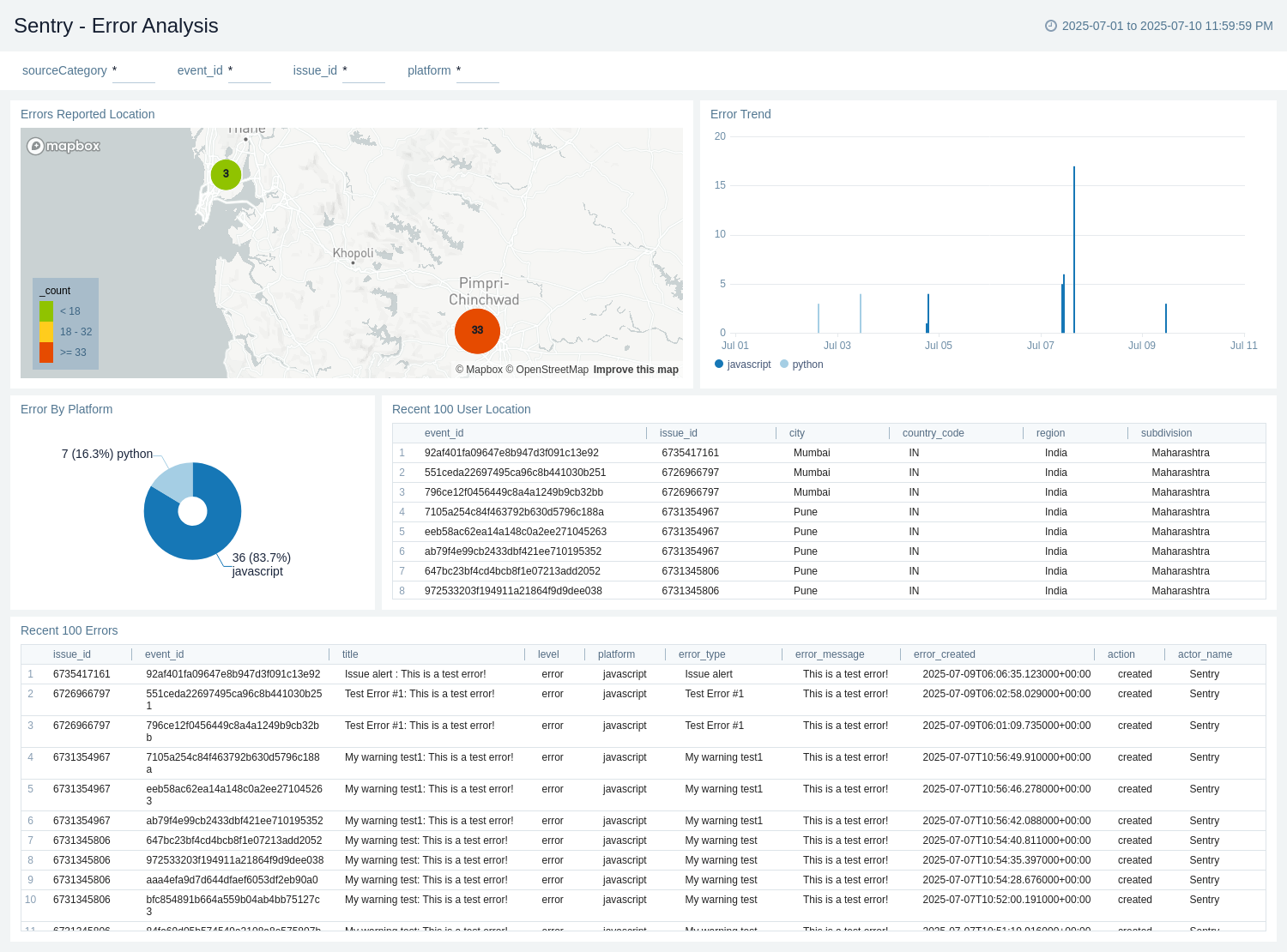The width and height of the screenshot is (1287, 952).
Task: Select timestamp 2025-07-07T10:56:49.910000+00:00
Action: (x=1006, y=757)
